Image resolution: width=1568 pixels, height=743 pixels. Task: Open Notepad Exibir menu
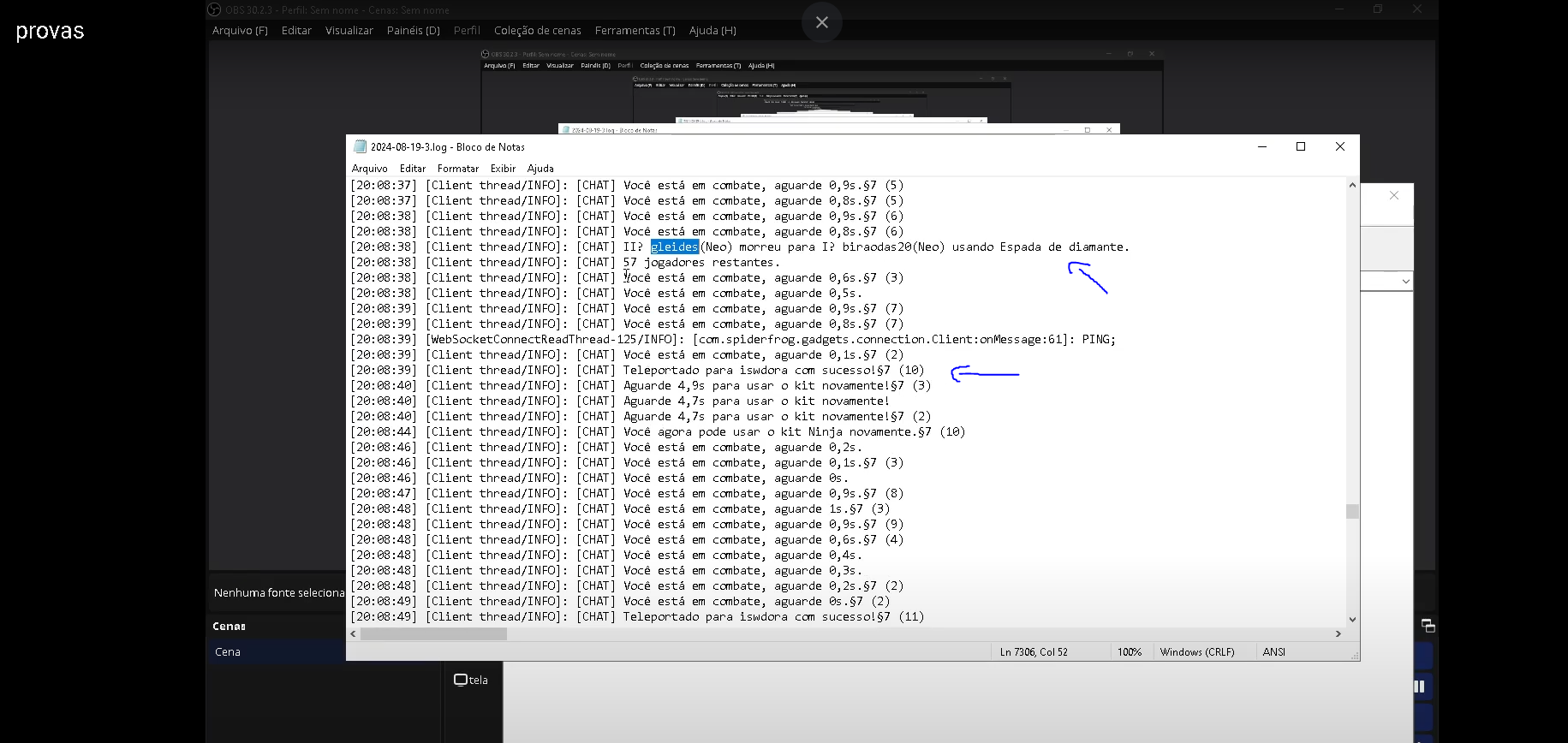(x=503, y=169)
